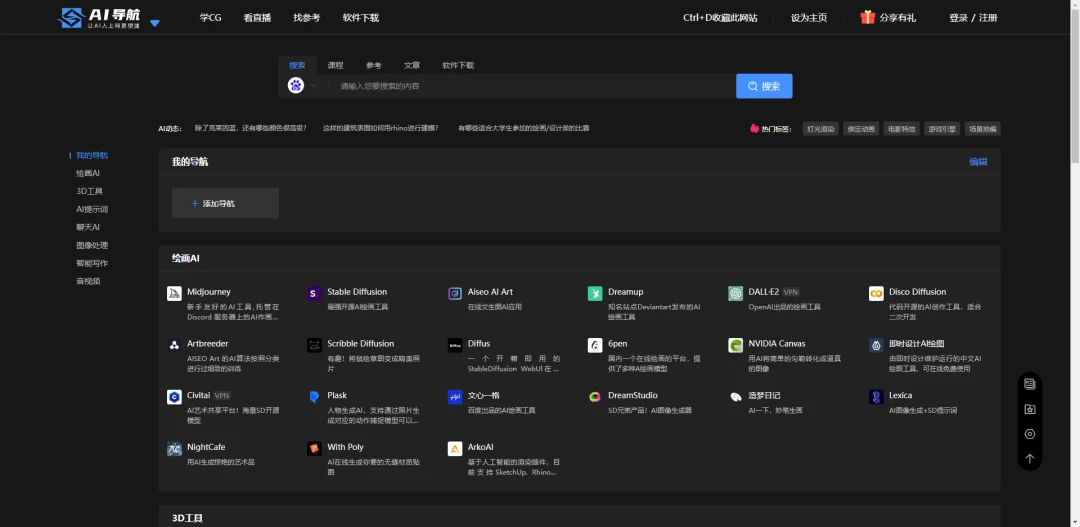
Task: Select the 场景地编 hot tag
Action: point(983,129)
